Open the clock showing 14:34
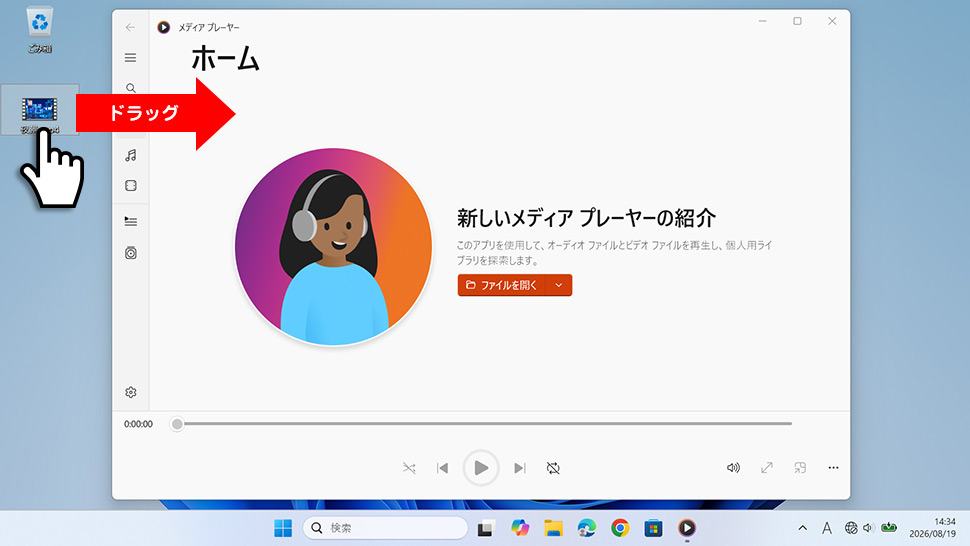The height and width of the screenshot is (546, 970). point(932,528)
